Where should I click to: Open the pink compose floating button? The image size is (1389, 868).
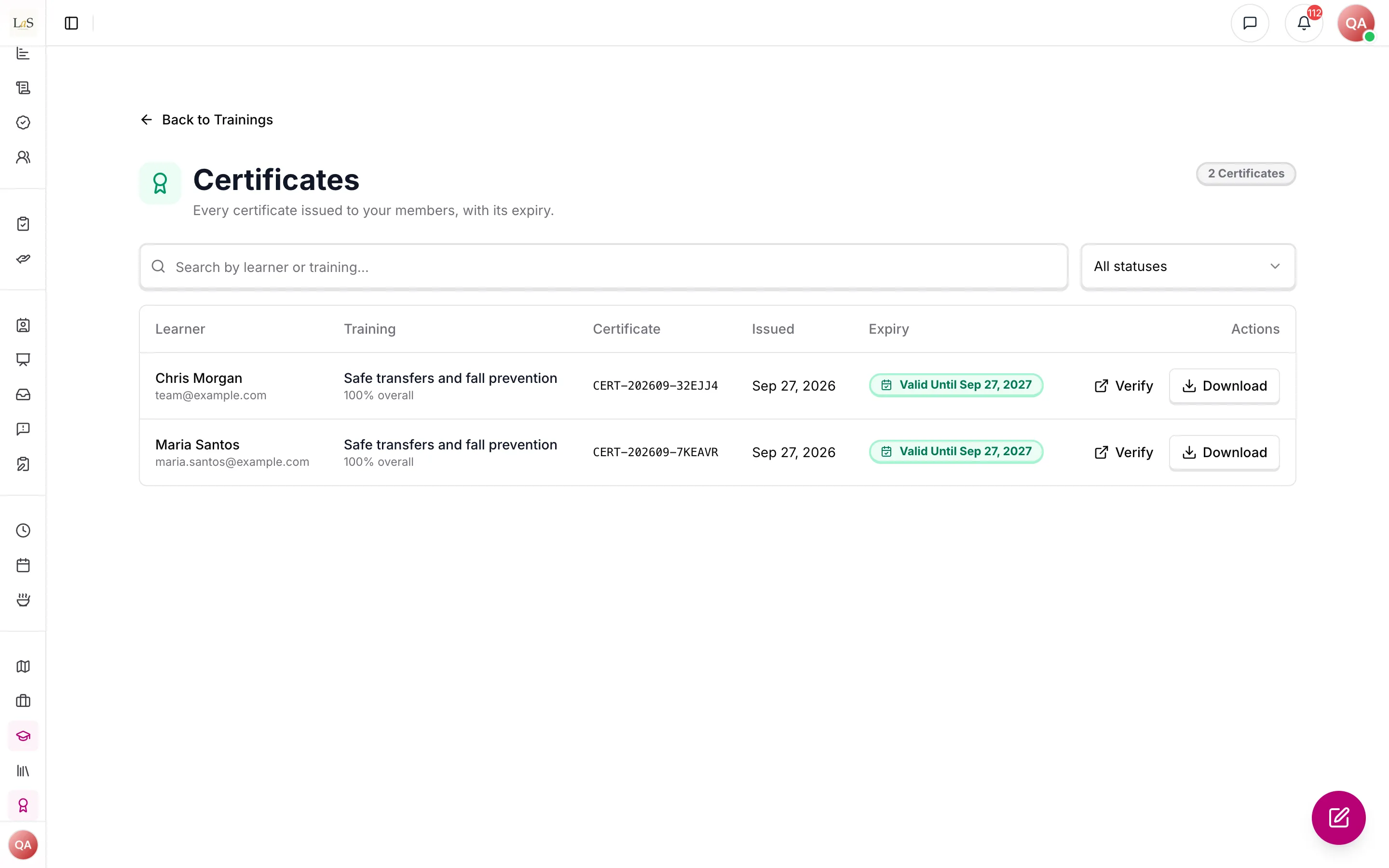point(1338,817)
